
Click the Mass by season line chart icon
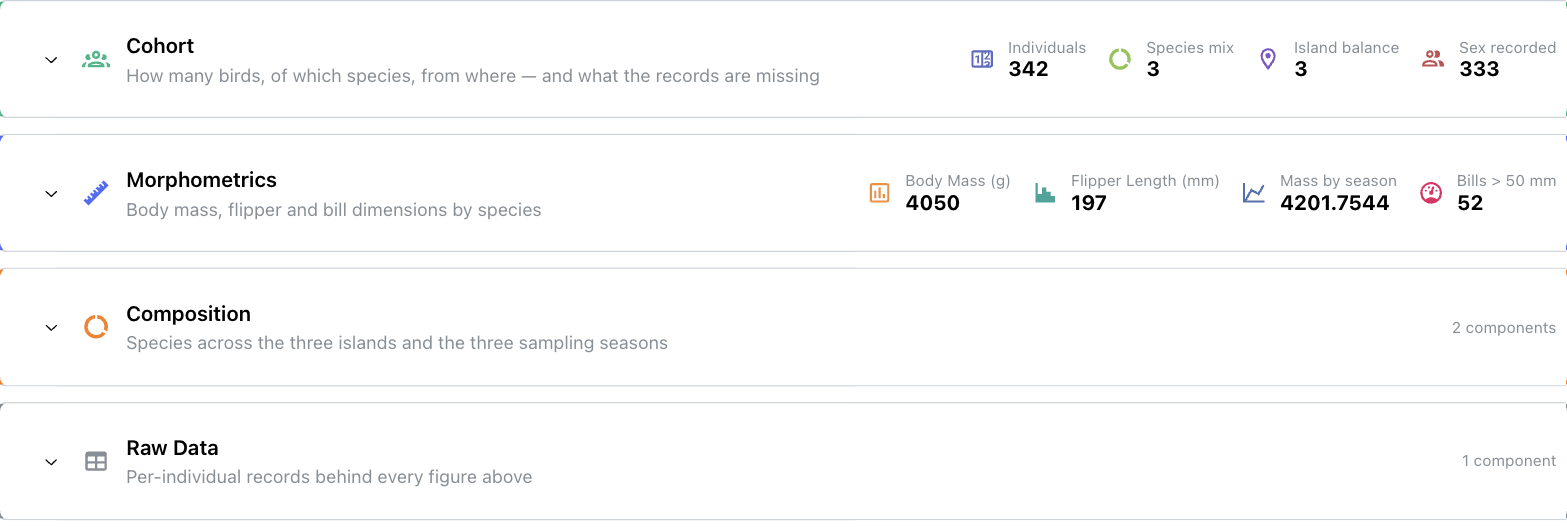click(1254, 193)
